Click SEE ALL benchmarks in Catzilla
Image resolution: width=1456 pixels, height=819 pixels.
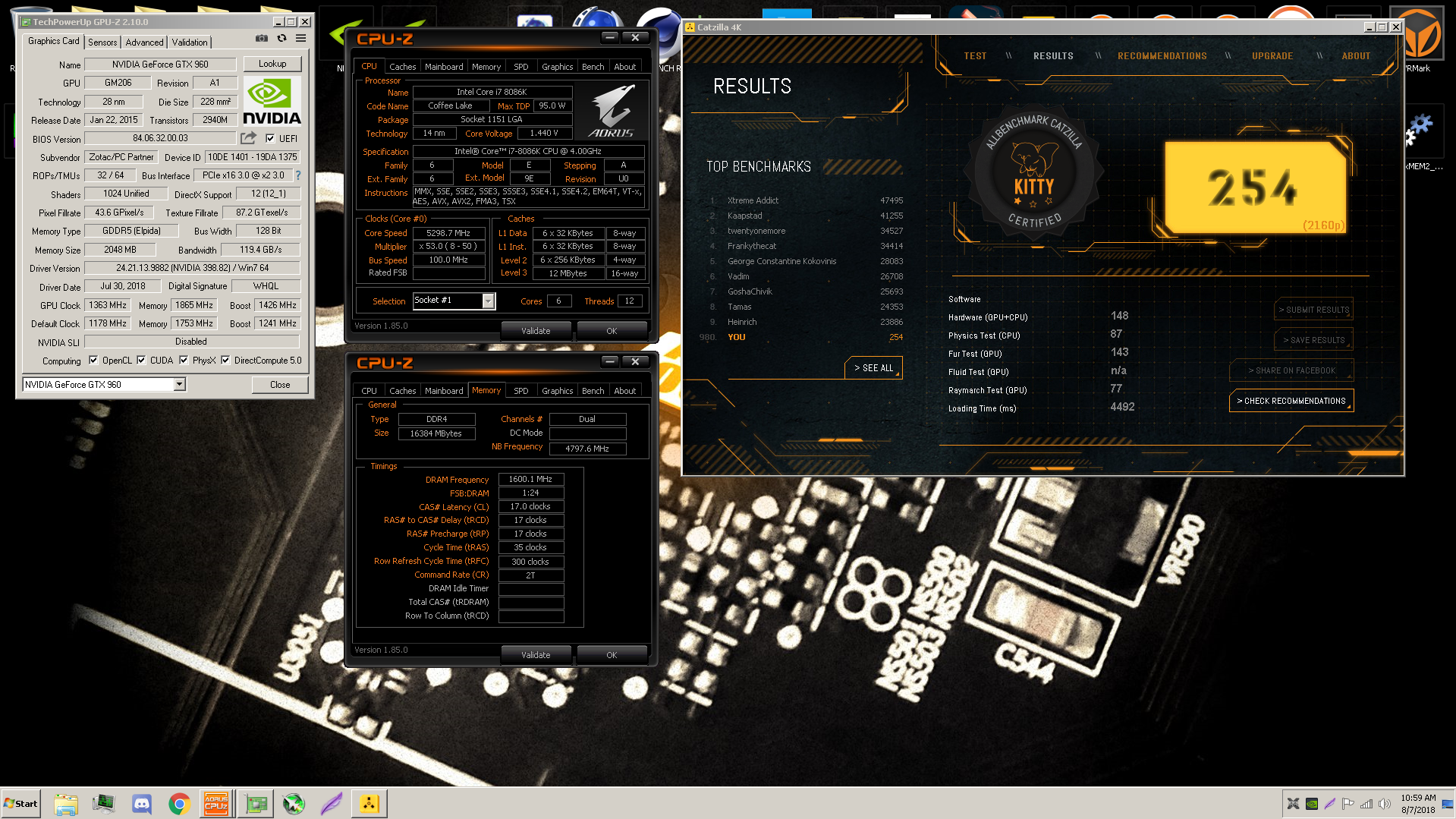tap(873, 368)
